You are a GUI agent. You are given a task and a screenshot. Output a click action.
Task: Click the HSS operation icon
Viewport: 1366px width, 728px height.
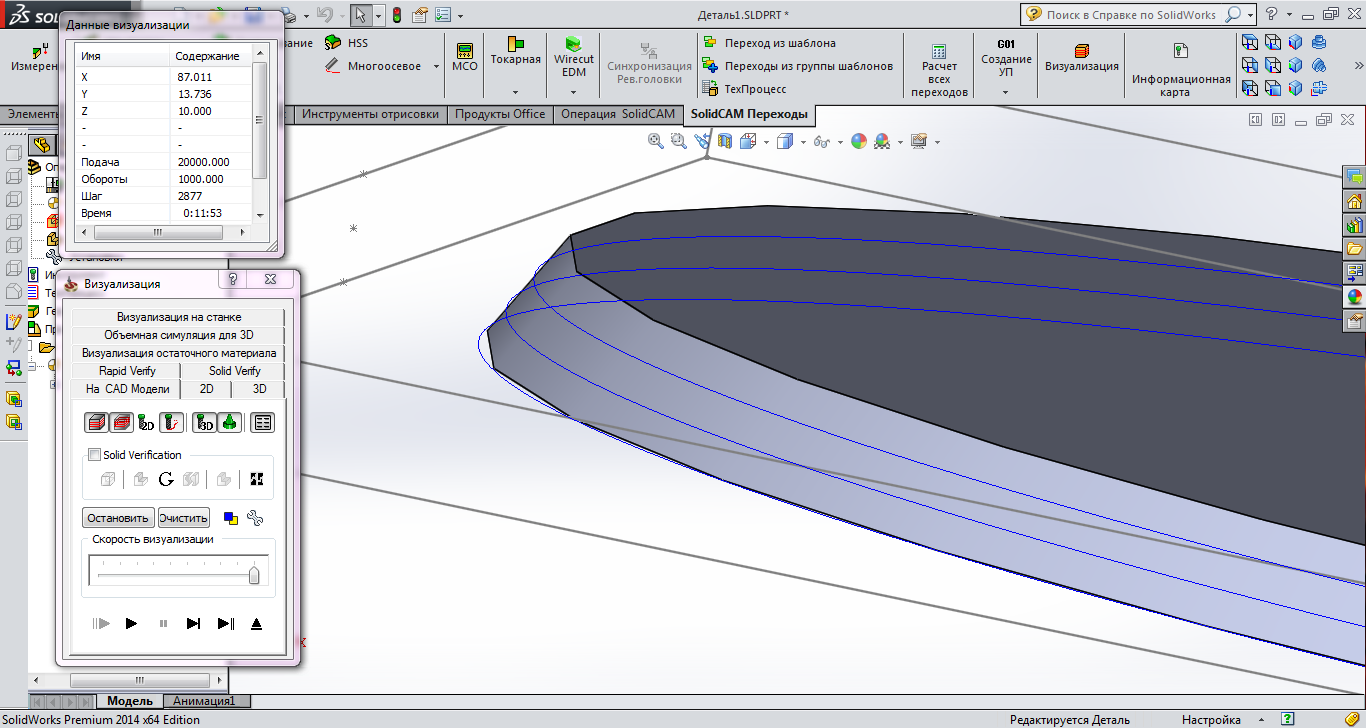pos(333,43)
